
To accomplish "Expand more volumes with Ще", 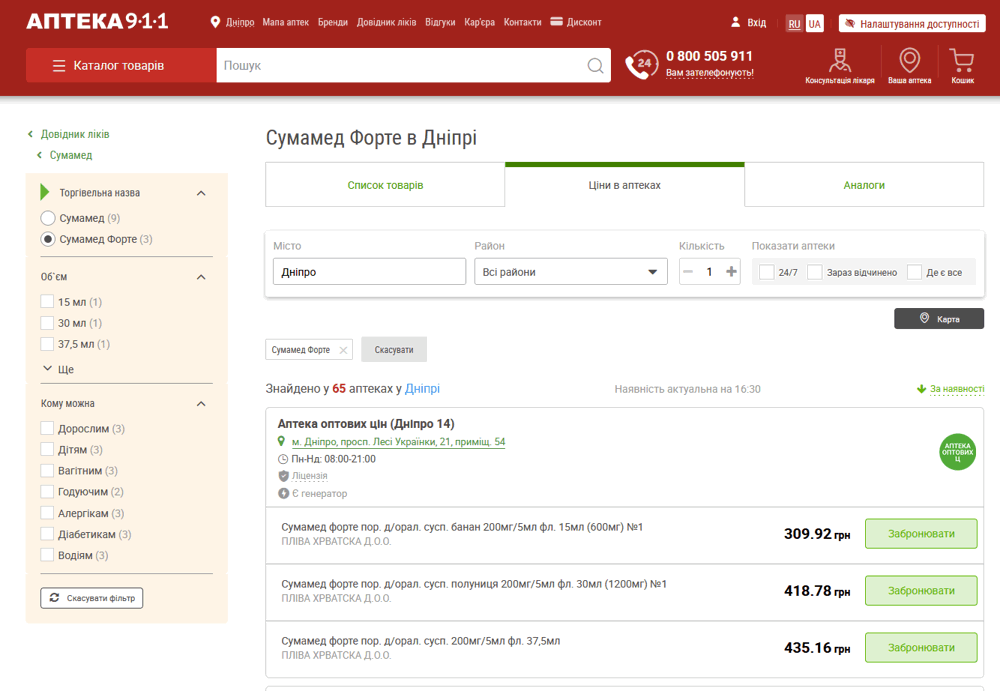I will pyautogui.click(x=58, y=369).
